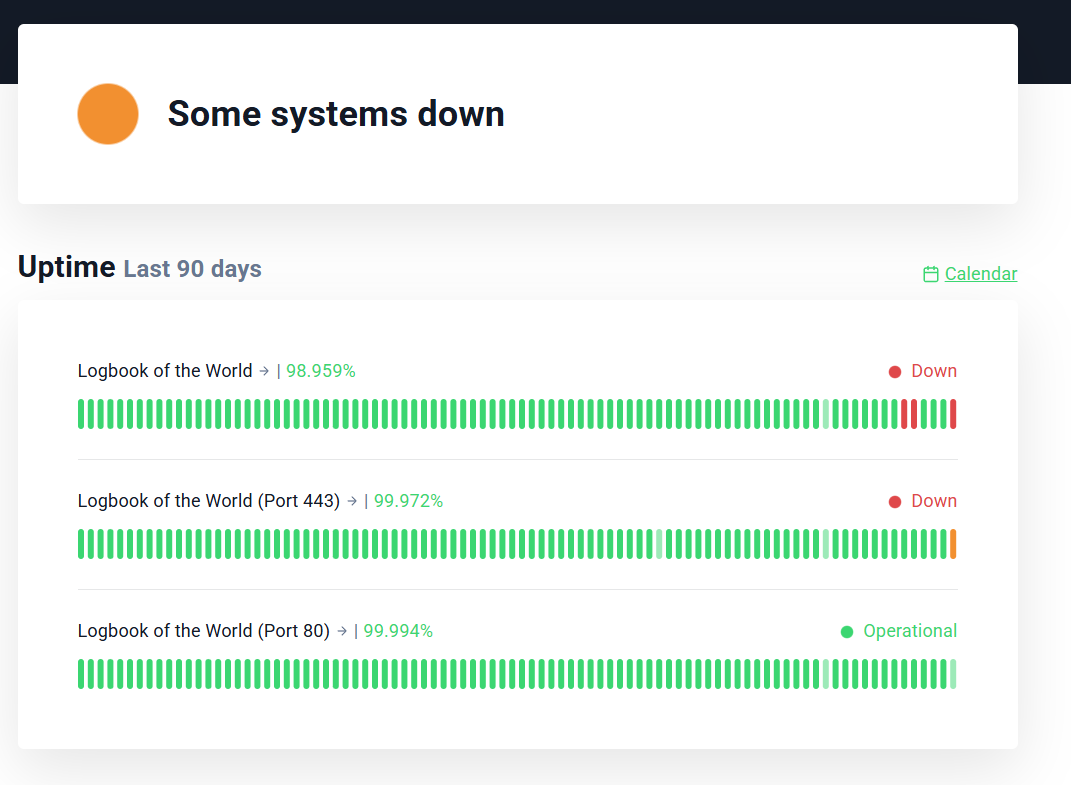1071x785 pixels.
Task: Open the Logbook of the World monitor link
Action: 165,371
